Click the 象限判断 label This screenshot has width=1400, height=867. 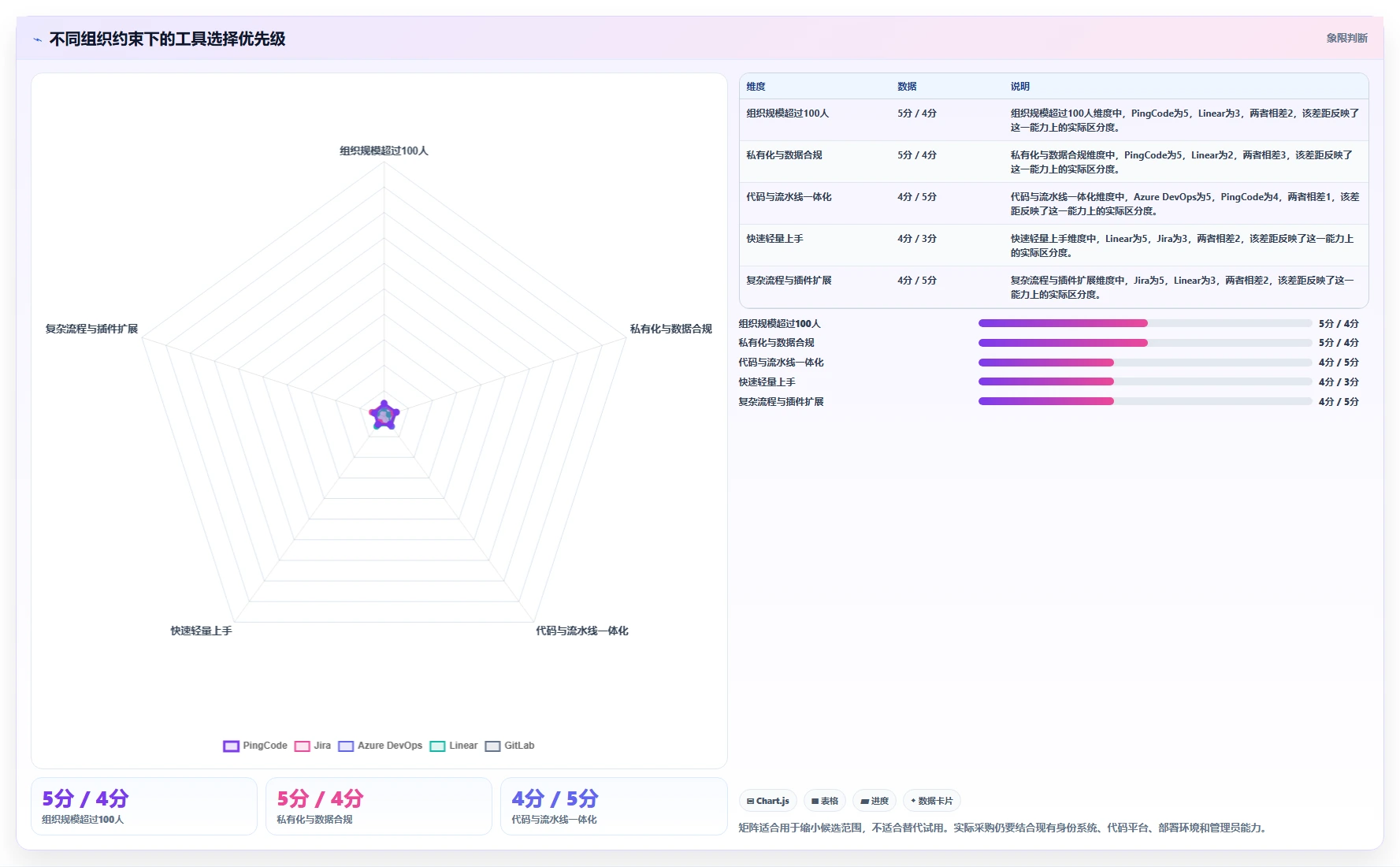1346,38
